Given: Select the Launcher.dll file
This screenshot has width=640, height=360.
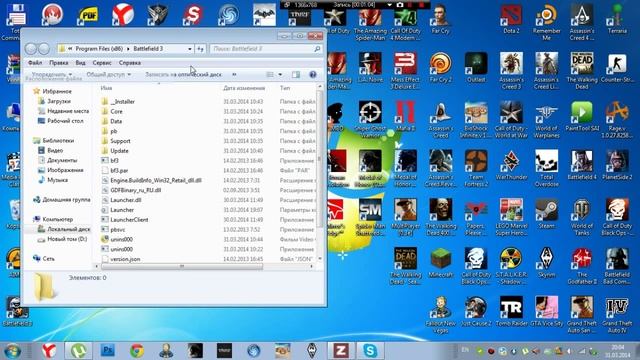Looking at the screenshot, I should [125, 200].
